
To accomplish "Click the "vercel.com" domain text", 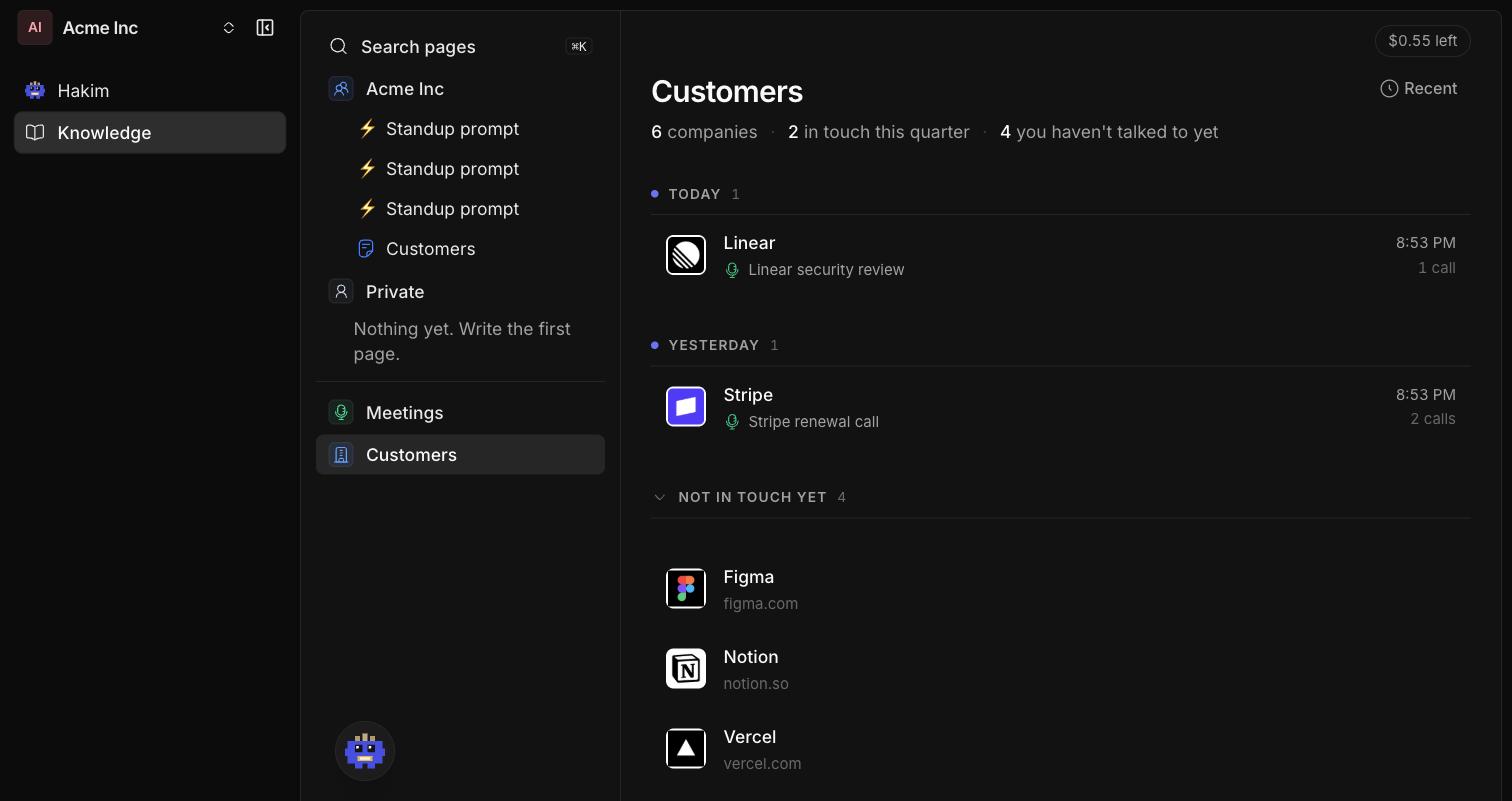I will tap(762, 764).
